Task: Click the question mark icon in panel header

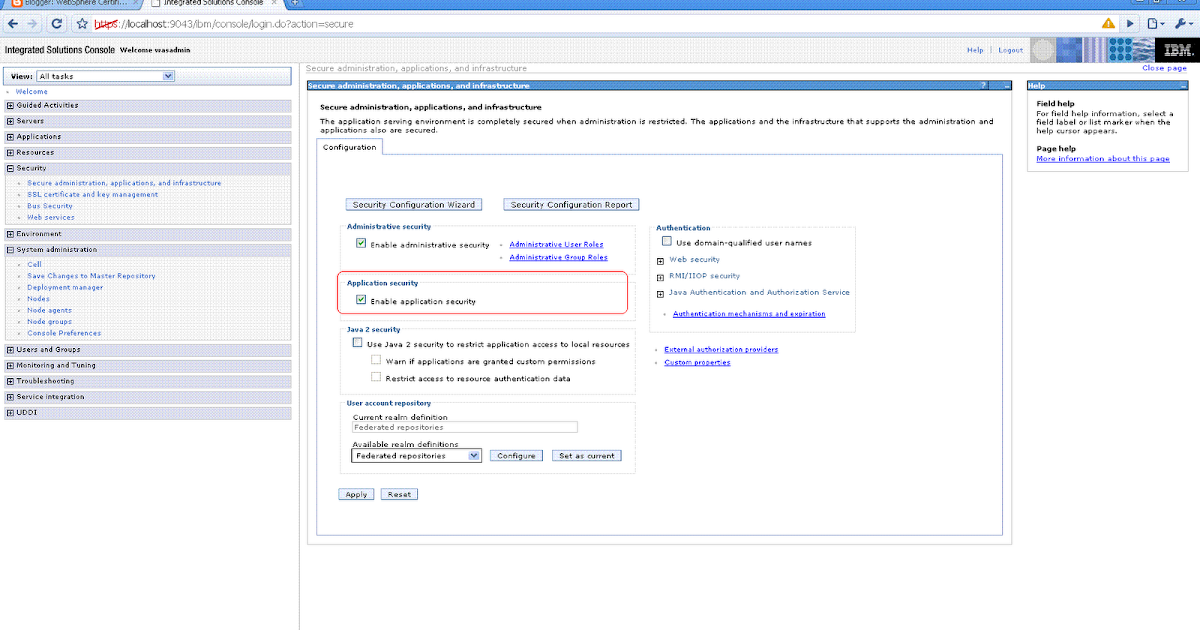Action: (x=984, y=86)
